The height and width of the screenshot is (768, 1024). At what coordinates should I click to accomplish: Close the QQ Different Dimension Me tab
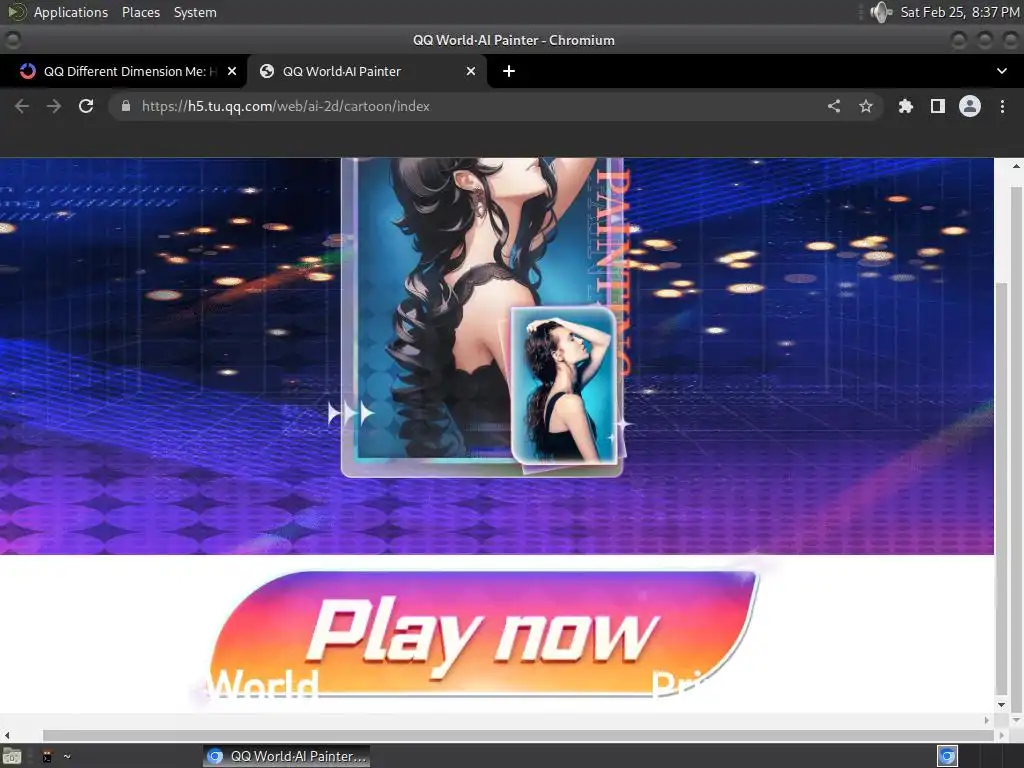[x=232, y=71]
